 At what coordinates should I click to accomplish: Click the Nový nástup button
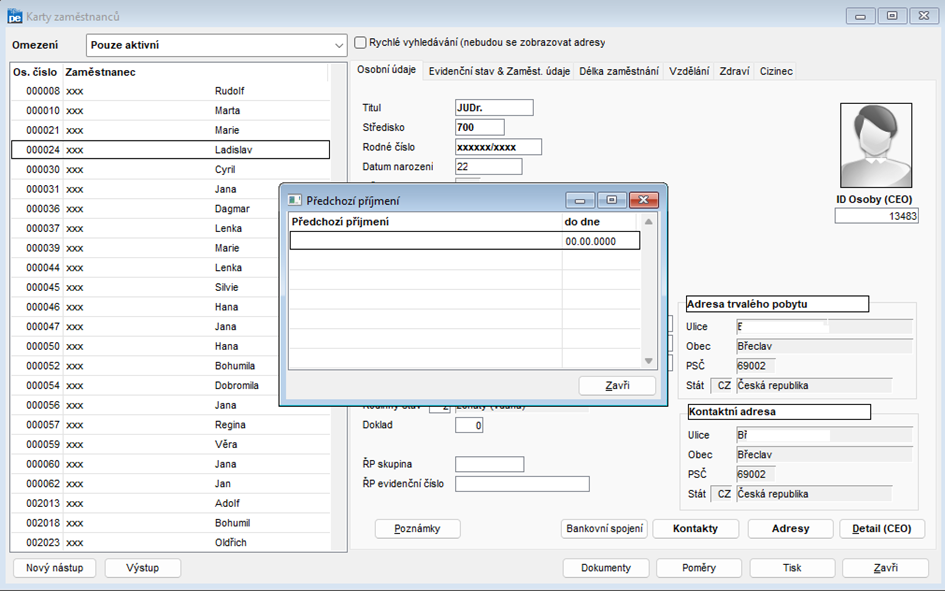[x=55, y=568]
